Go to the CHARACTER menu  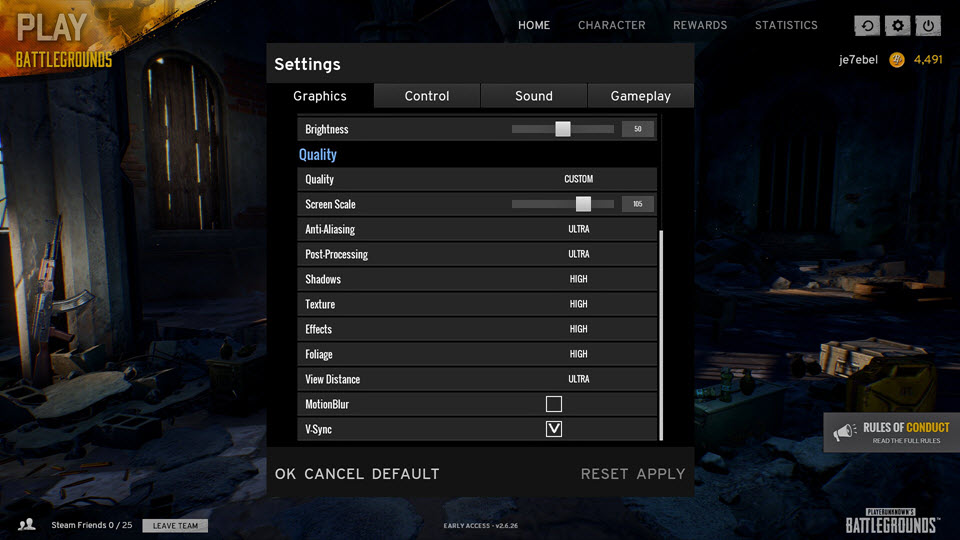tap(612, 25)
